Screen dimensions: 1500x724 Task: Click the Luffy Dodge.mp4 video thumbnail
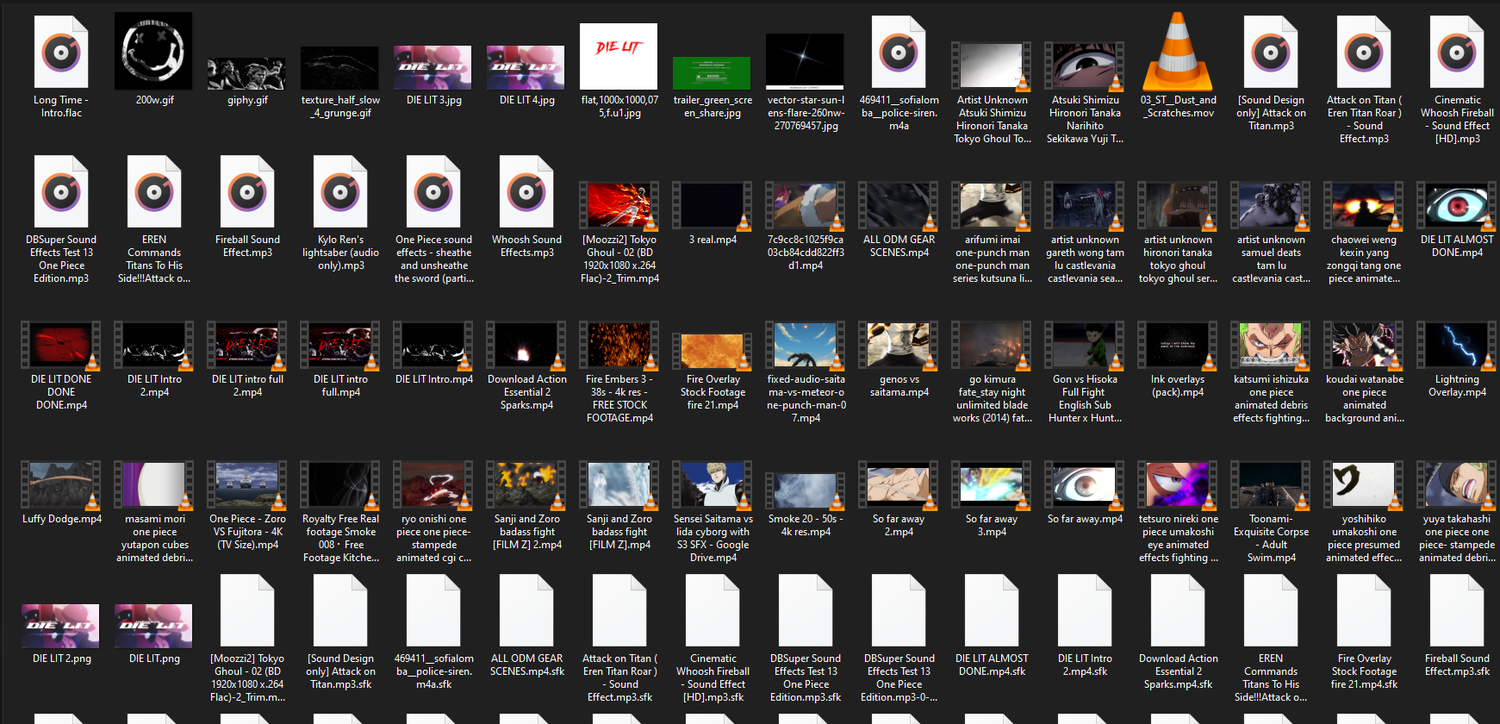point(60,485)
